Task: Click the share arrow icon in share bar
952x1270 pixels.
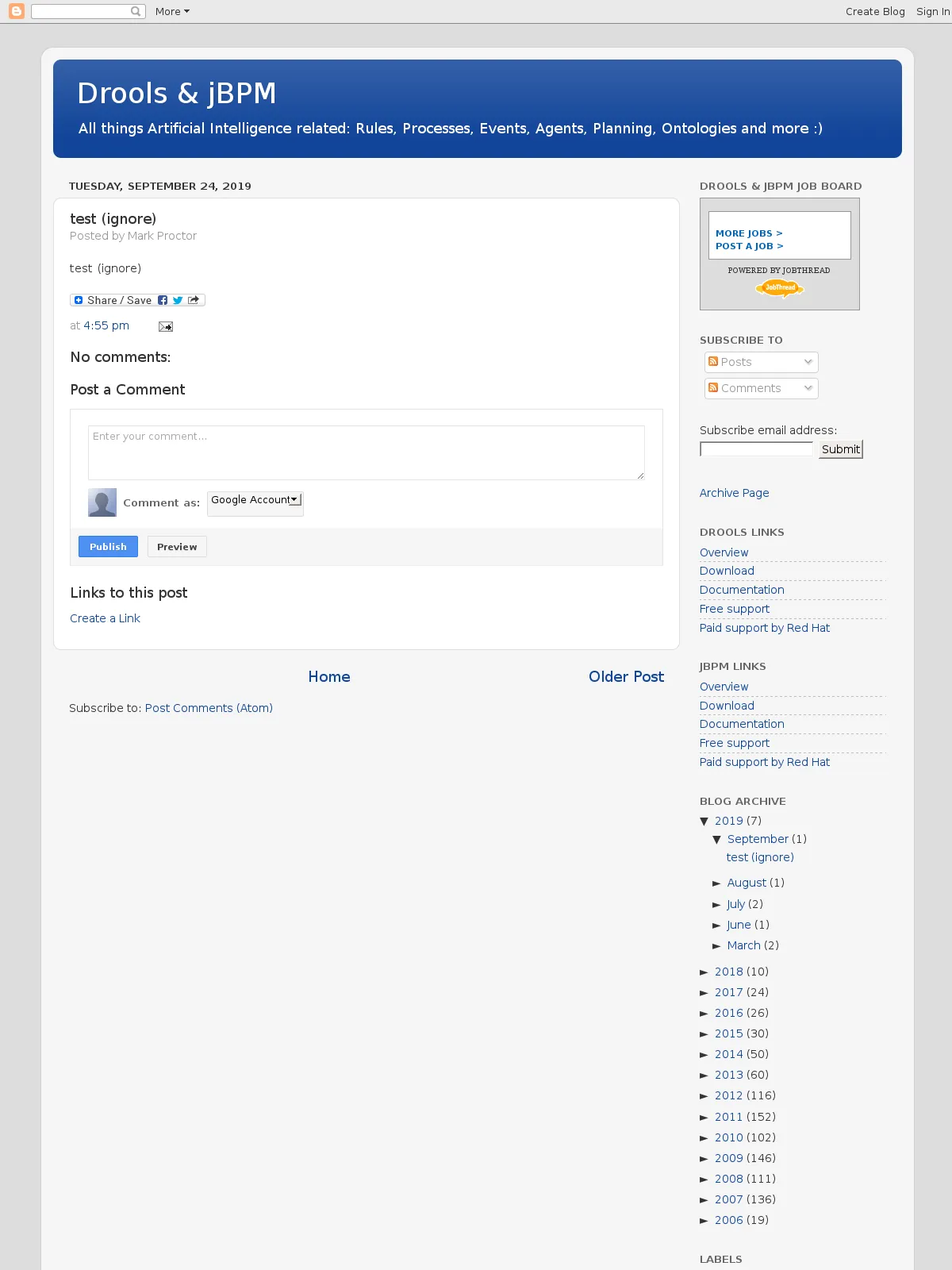Action: [194, 300]
